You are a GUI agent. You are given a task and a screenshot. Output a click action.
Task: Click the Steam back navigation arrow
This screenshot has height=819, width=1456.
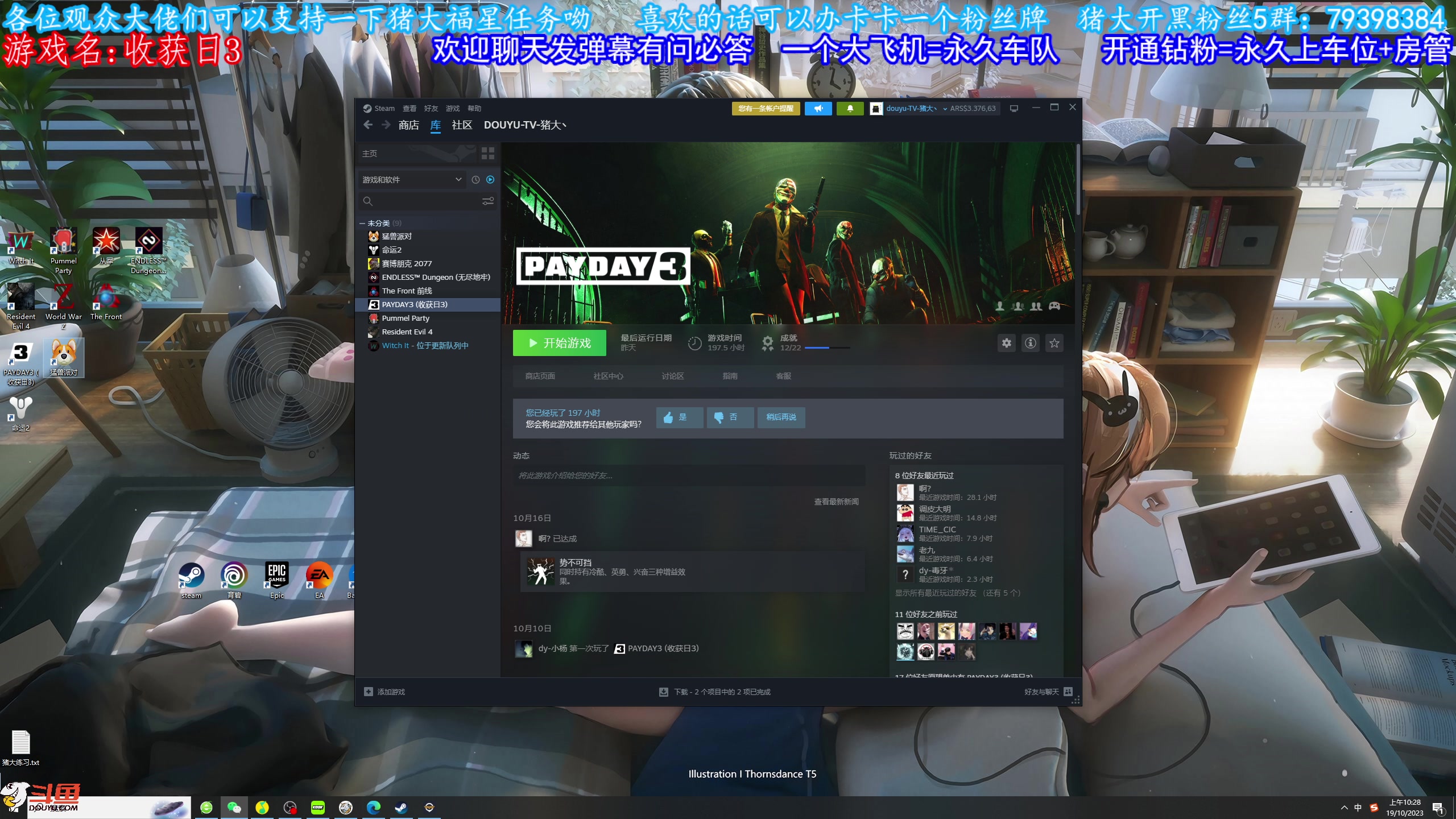tap(368, 125)
